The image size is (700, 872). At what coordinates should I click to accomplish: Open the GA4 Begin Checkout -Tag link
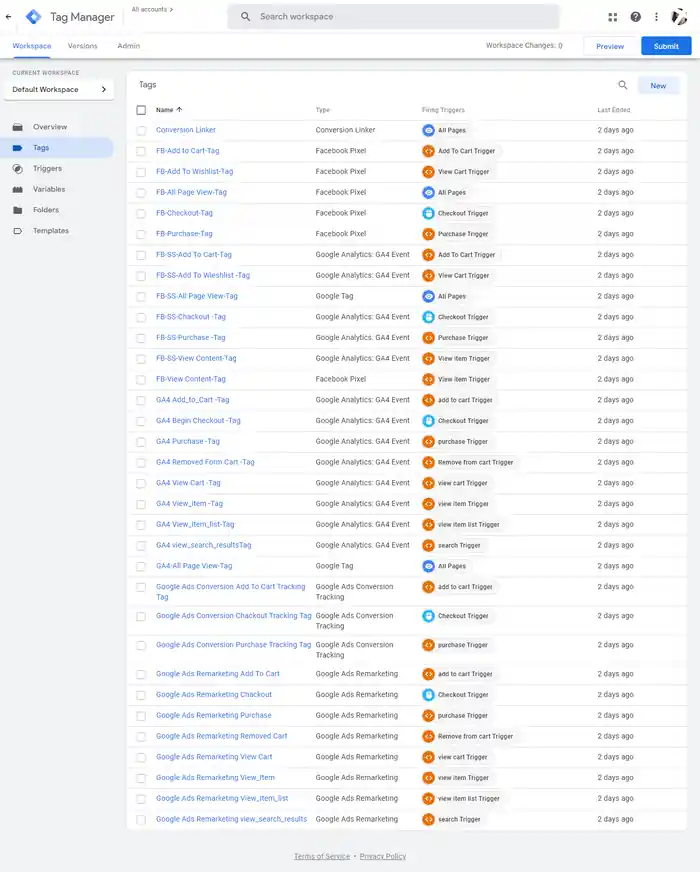pos(198,420)
